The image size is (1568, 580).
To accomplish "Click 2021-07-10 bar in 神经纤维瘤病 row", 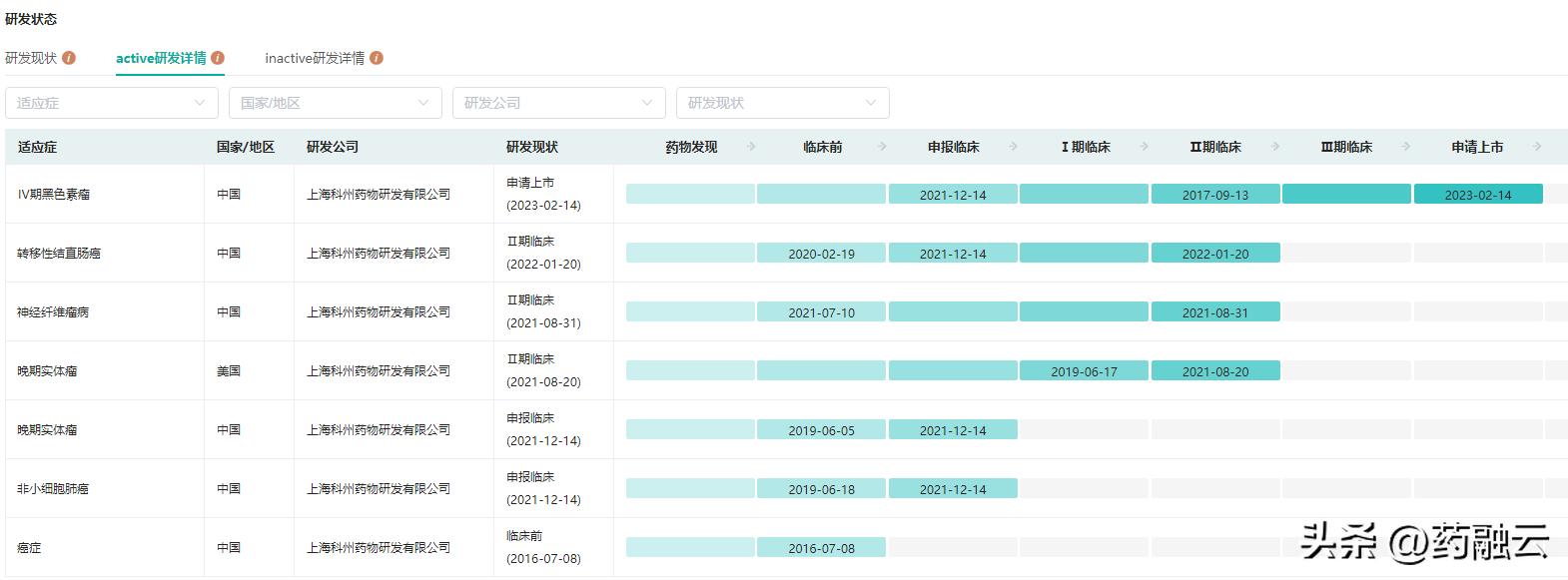I will pyautogui.click(x=821, y=312).
